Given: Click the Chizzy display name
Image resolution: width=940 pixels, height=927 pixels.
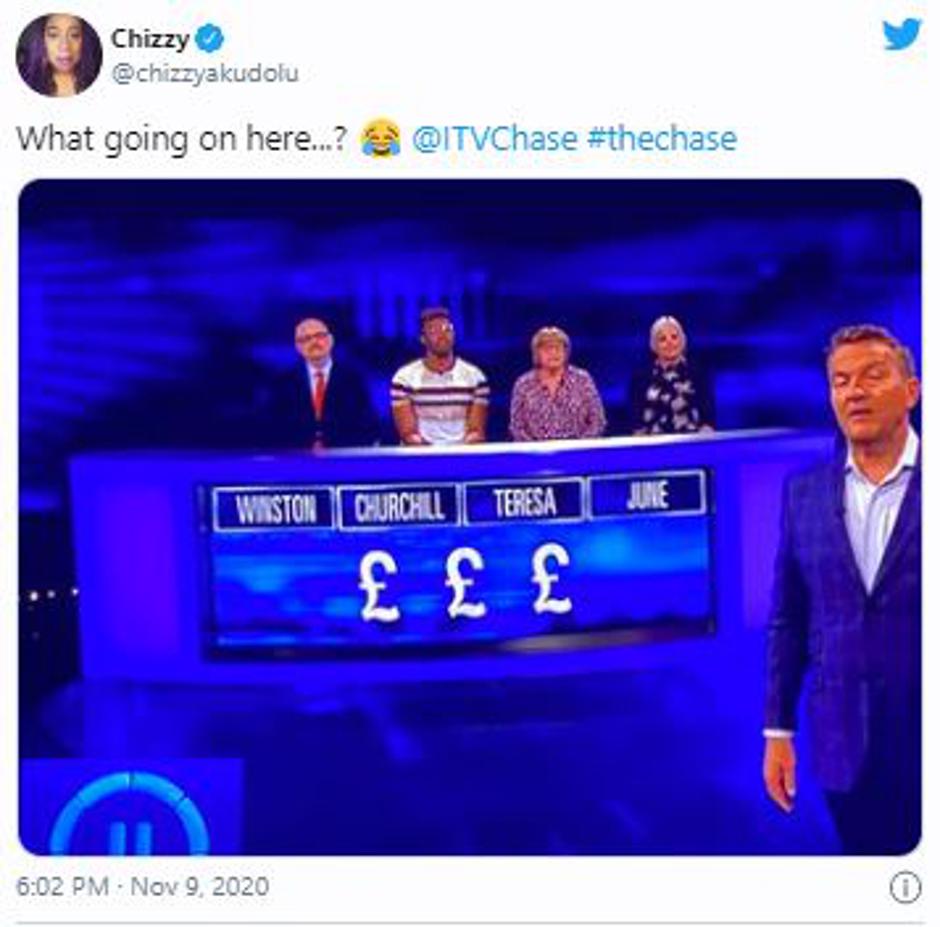Looking at the screenshot, I should point(150,40).
